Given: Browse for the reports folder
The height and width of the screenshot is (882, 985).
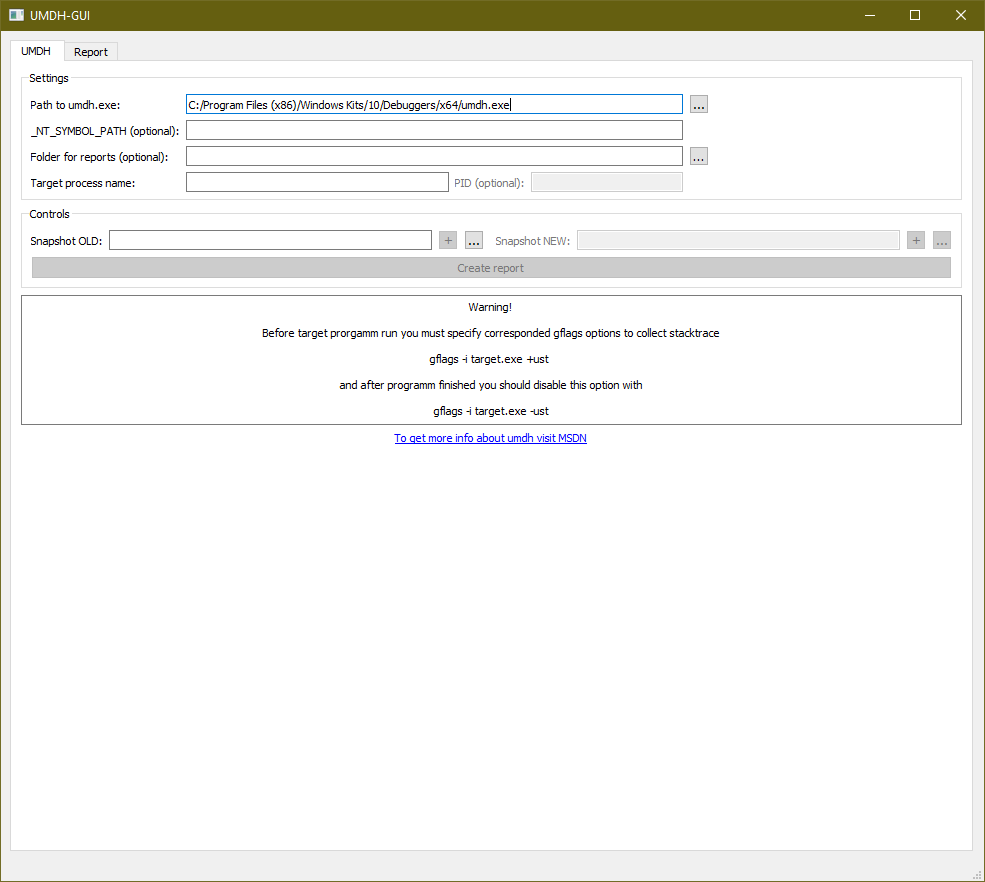Looking at the screenshot, I should pos(698,156).
